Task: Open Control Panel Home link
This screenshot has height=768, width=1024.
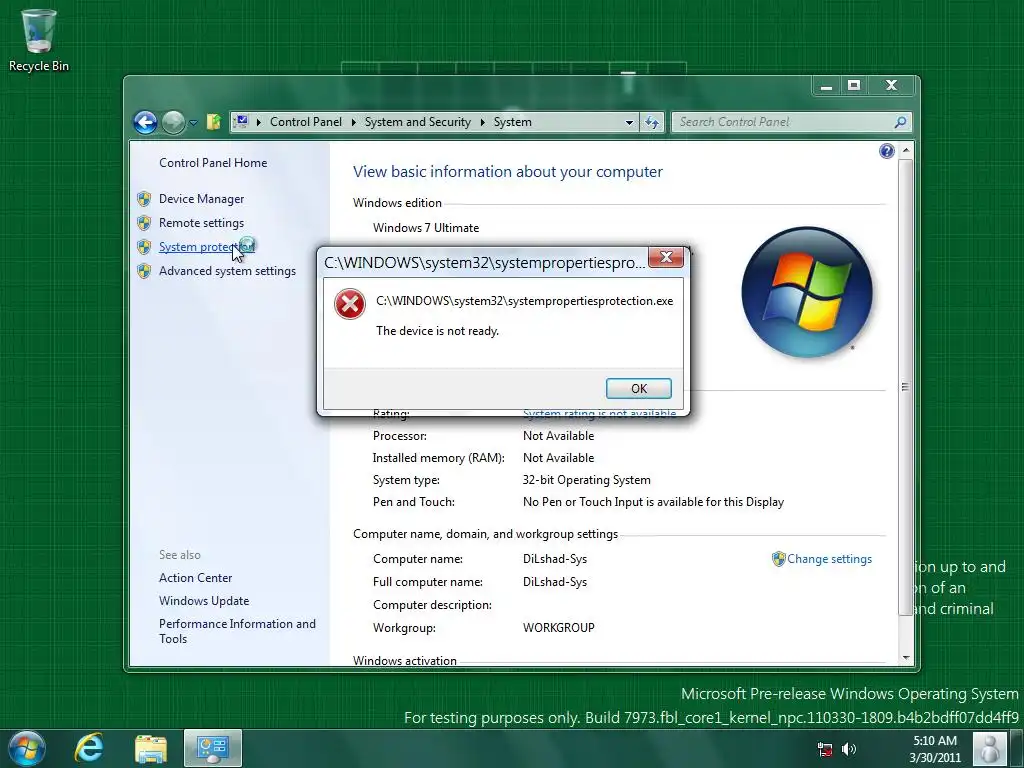Action: pos(213,163)
